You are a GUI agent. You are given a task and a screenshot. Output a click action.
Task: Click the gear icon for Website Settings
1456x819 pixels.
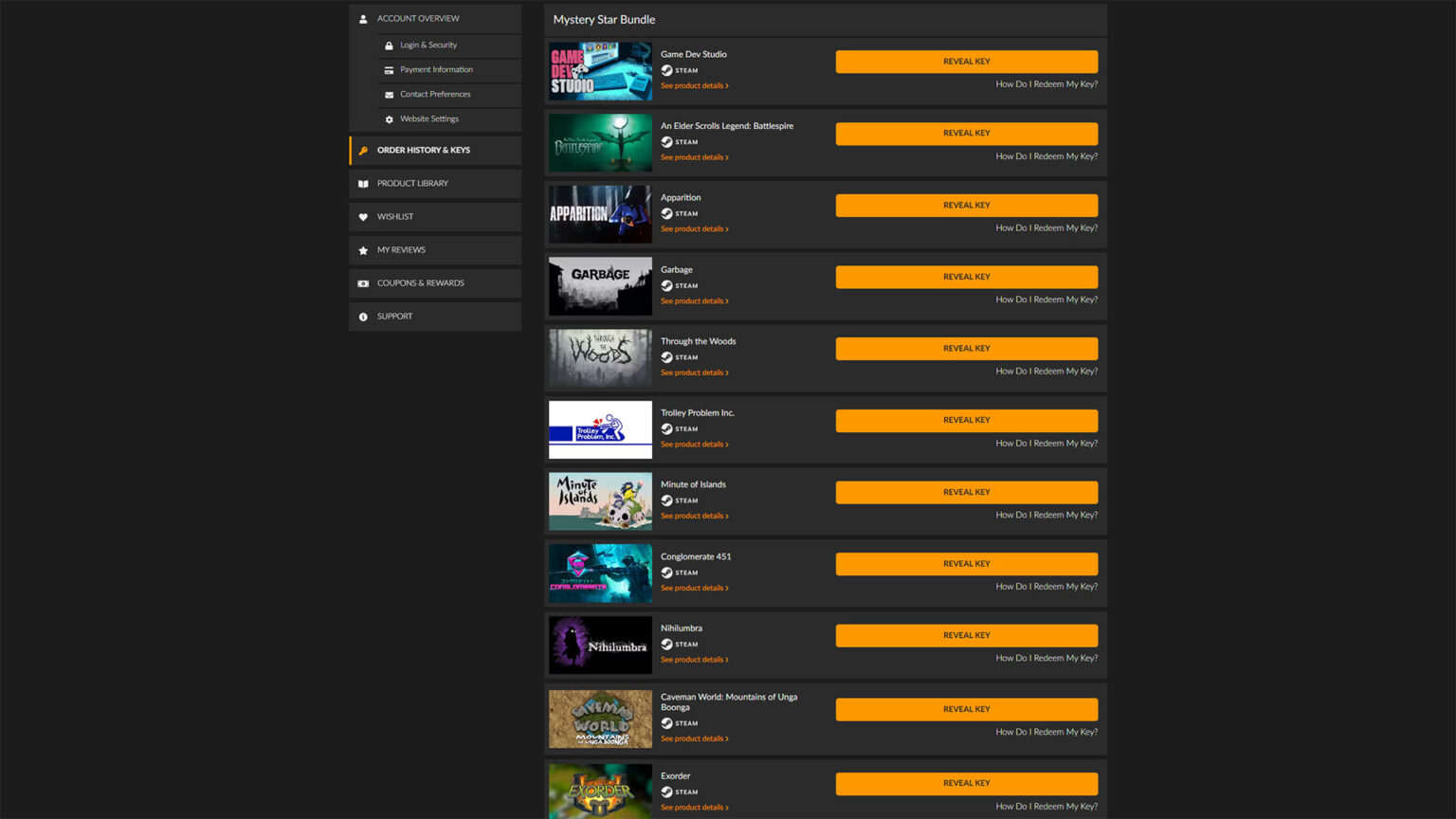click(389, 119)
